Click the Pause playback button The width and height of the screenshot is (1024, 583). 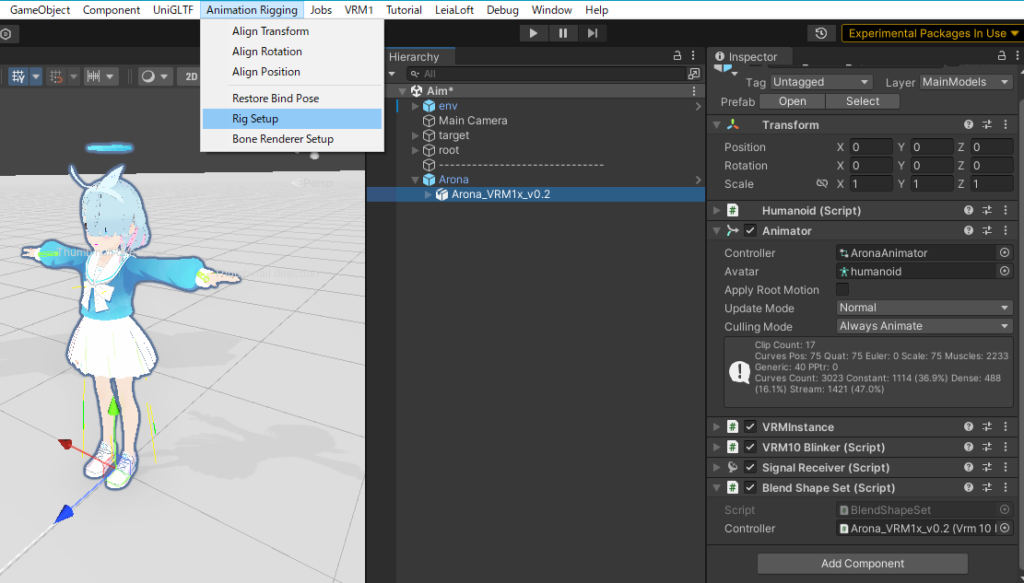click(563, 33)
